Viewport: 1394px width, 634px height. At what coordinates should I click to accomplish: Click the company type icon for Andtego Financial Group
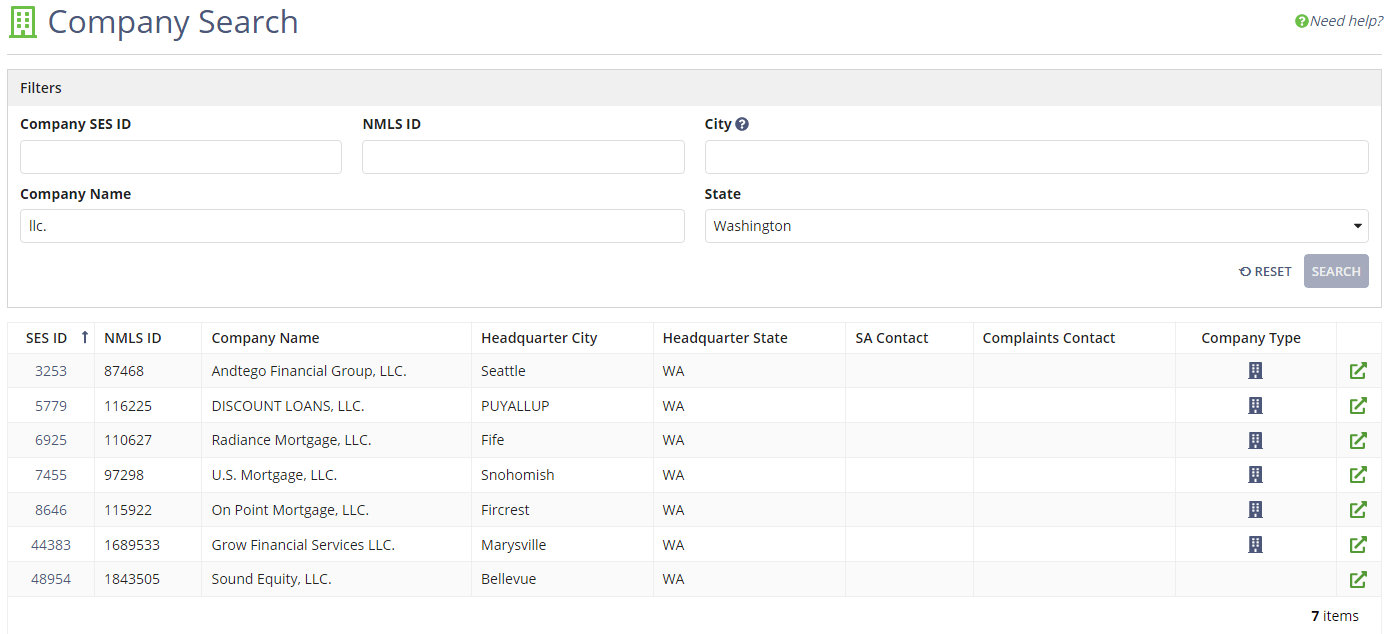tap(1255, 370)
